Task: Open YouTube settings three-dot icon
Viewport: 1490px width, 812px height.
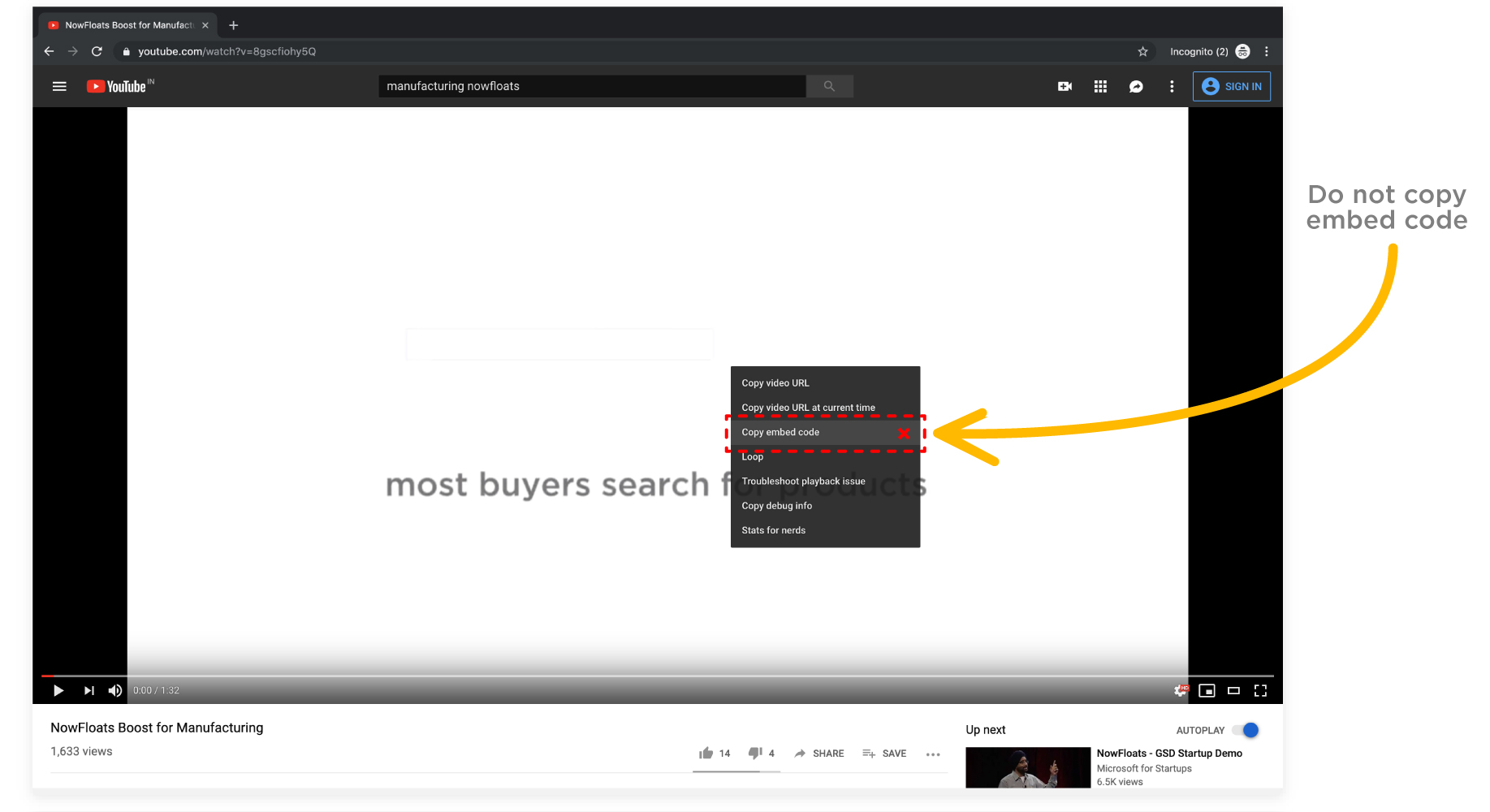Action: pos(1172,86)
